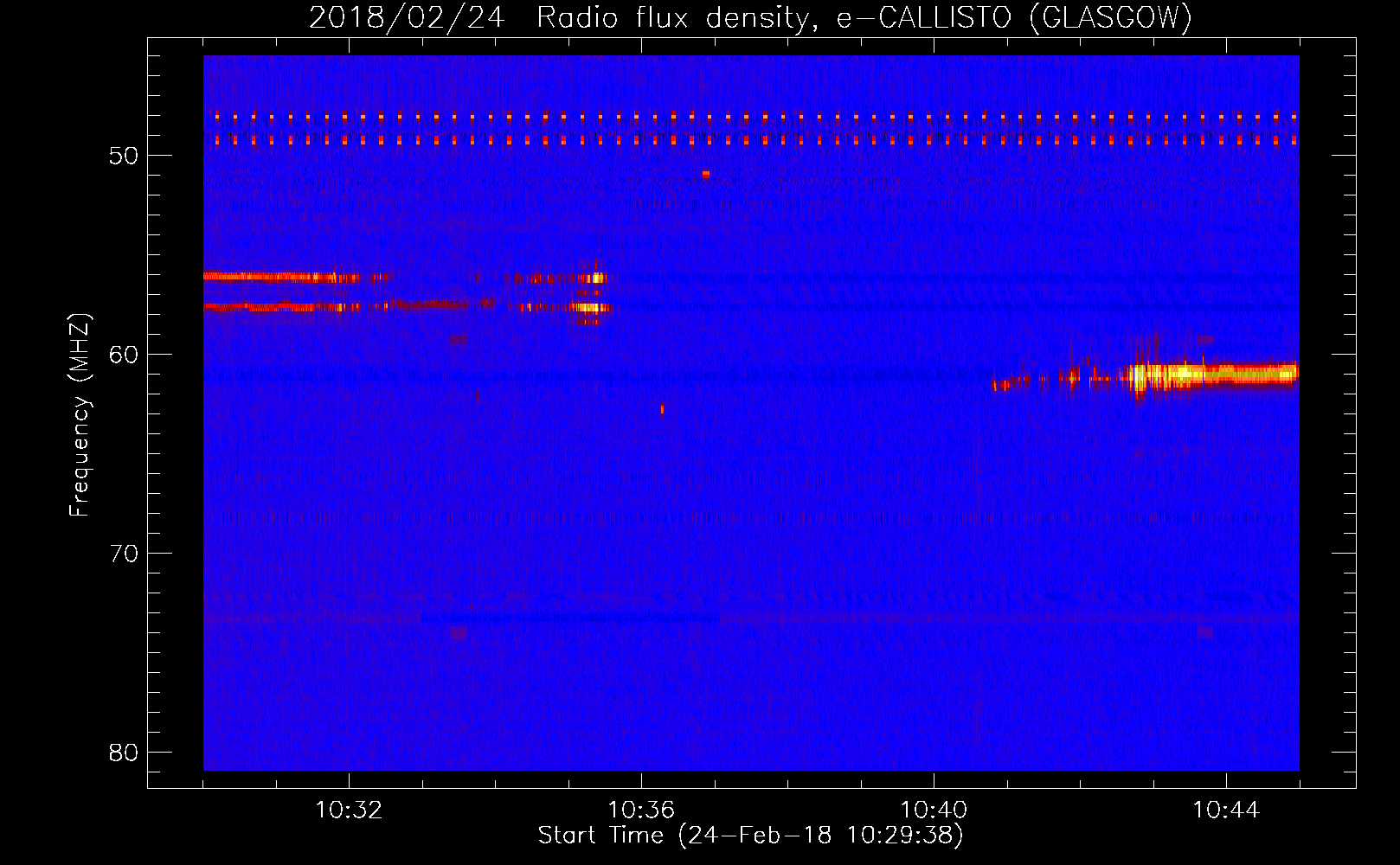Click the 70 frequency tick label
The image size is (1400, 865).
click(x=124, y=554)
